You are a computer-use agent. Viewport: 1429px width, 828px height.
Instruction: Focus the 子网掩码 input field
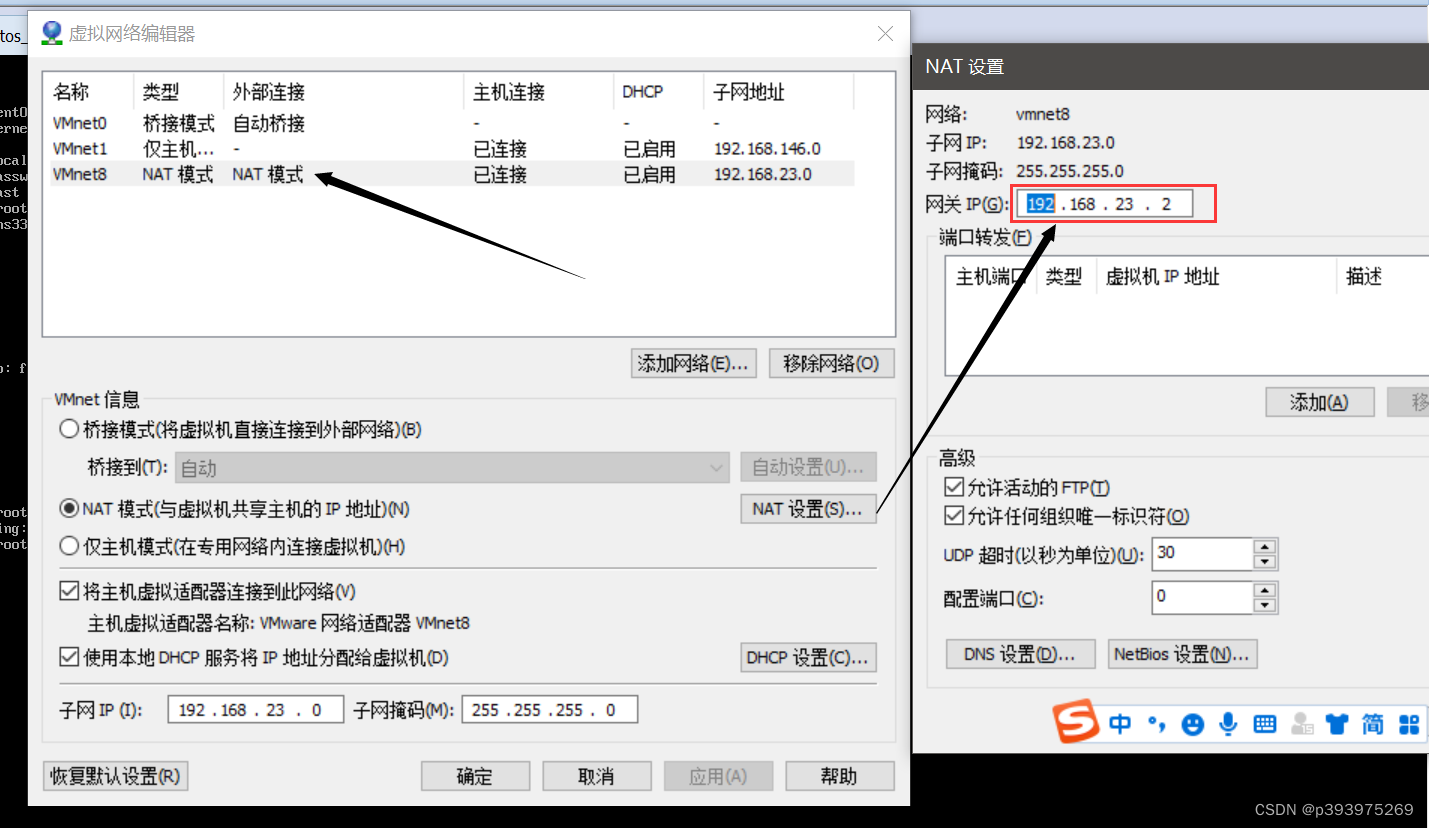click(x=550, y=710)
